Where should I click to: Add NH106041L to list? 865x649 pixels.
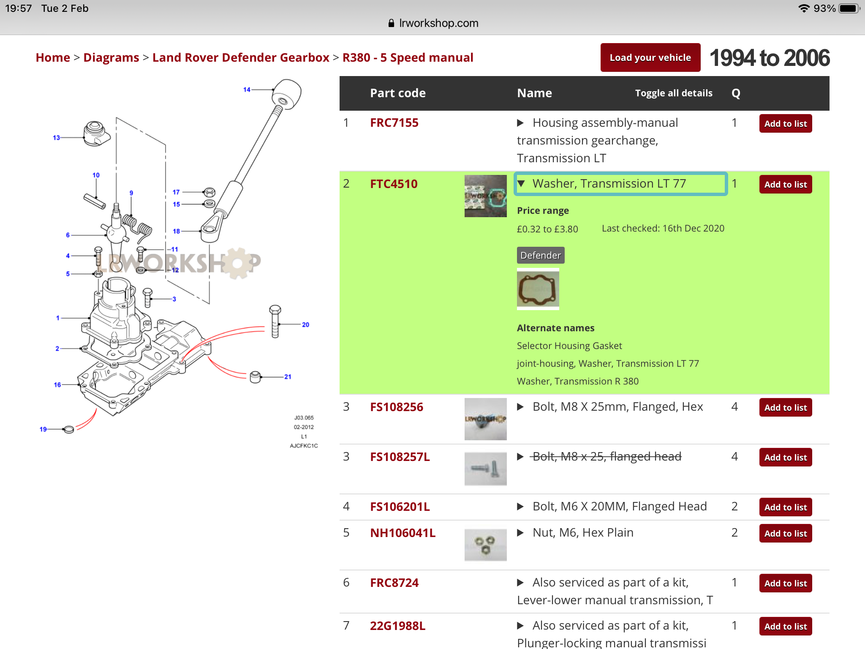(786, 534)
